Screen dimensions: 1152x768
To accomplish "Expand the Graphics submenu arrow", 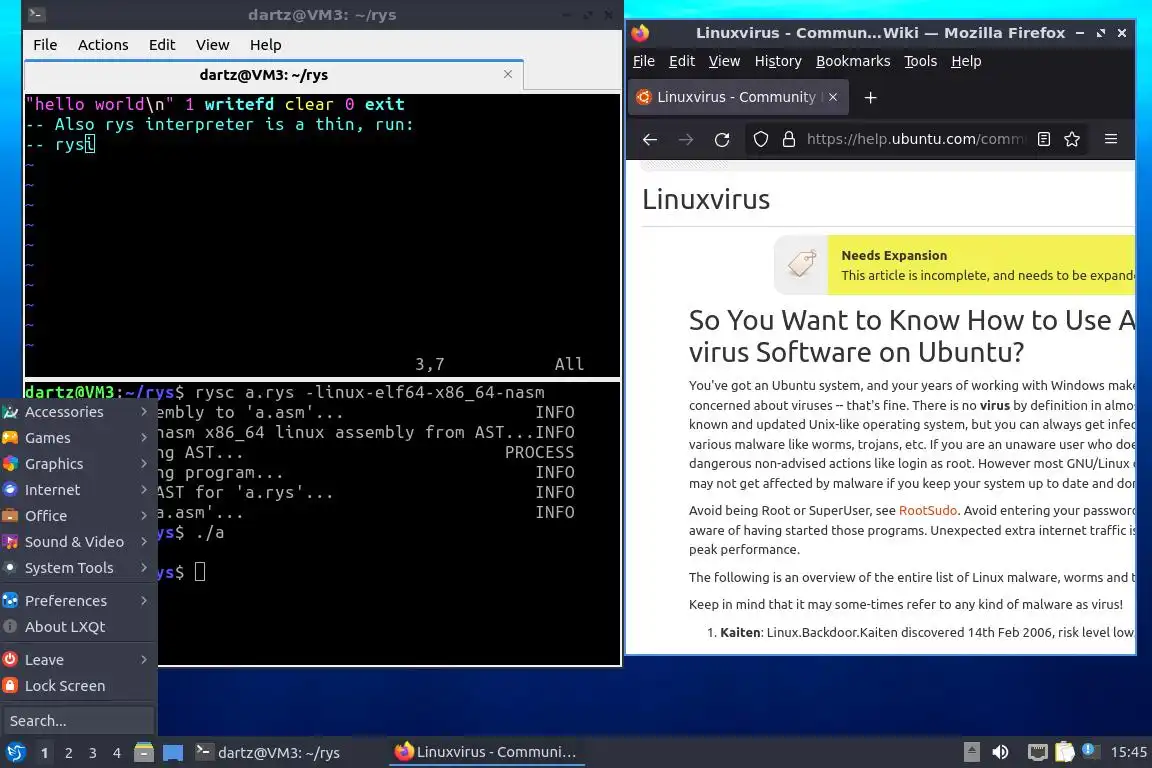I will (144, 464).
